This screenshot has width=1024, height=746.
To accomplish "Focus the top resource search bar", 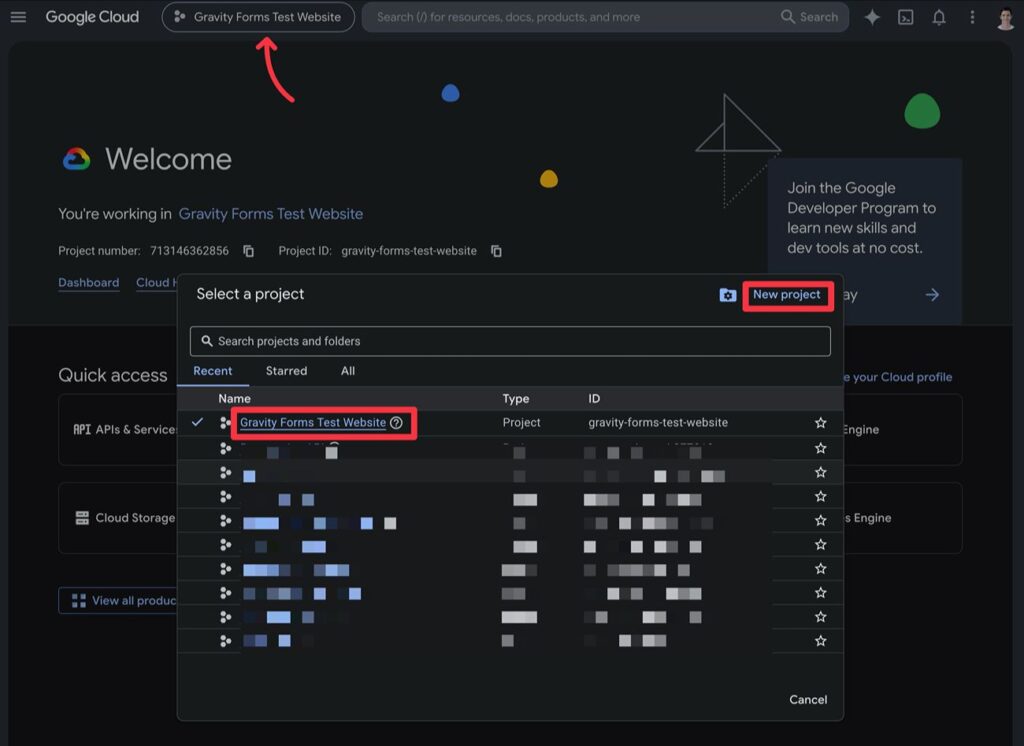I will pos(605,17).
